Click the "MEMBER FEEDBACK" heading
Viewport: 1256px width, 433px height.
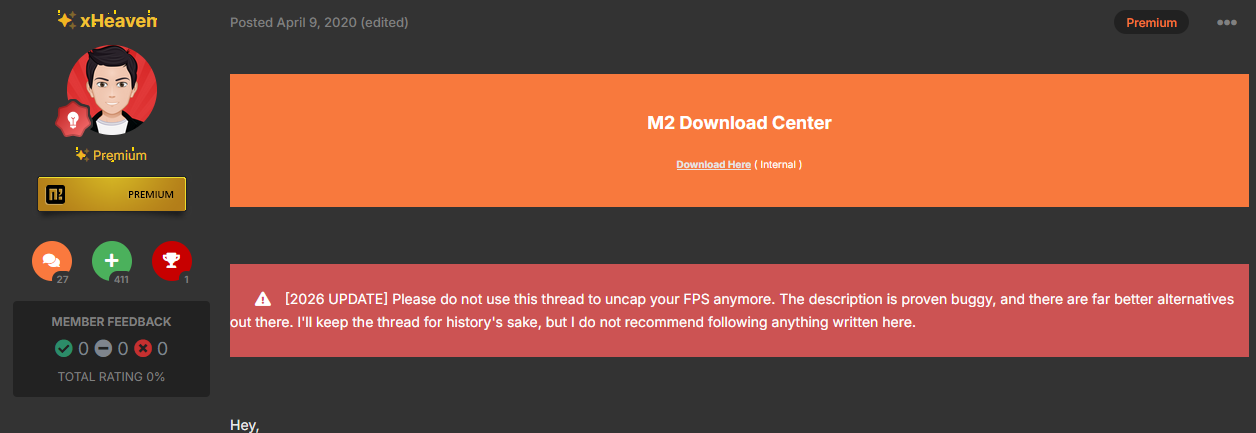(111, 322)
